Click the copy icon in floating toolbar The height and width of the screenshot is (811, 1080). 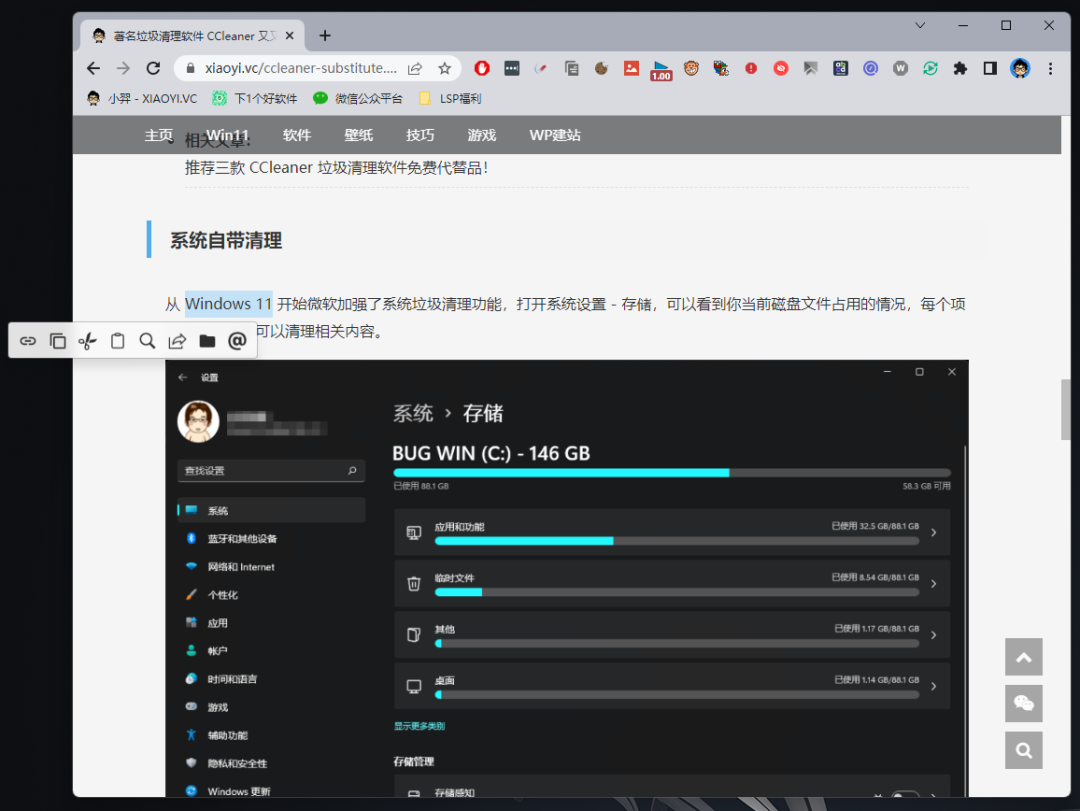click(58, 340)
